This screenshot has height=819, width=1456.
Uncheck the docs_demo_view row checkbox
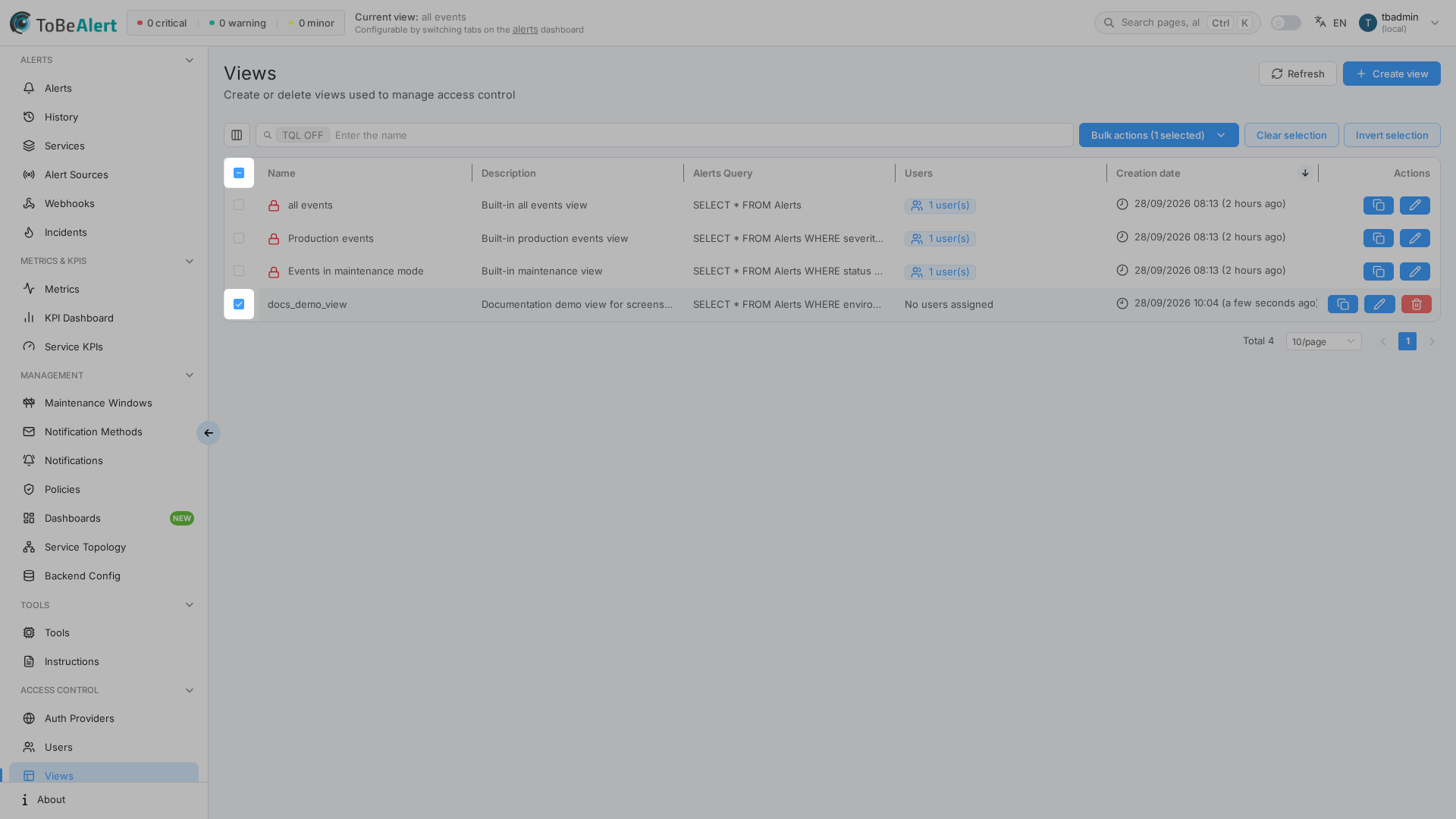(239, 304)
